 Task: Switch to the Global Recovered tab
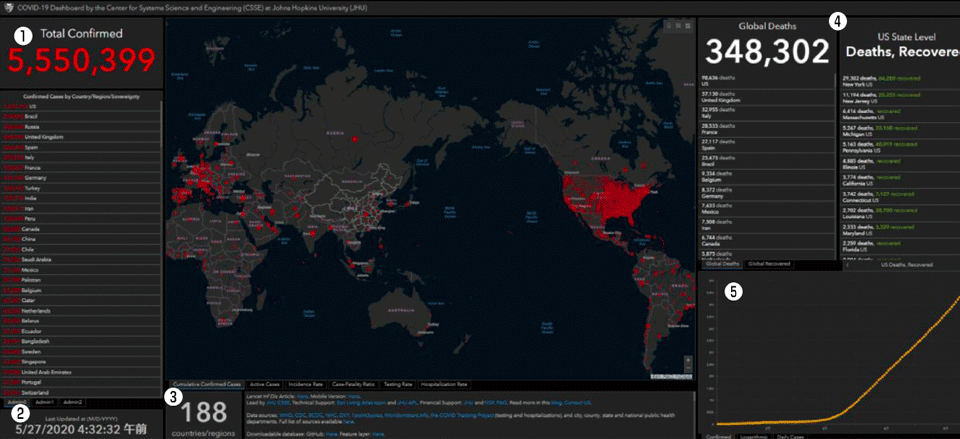click(x=768, y=264)
